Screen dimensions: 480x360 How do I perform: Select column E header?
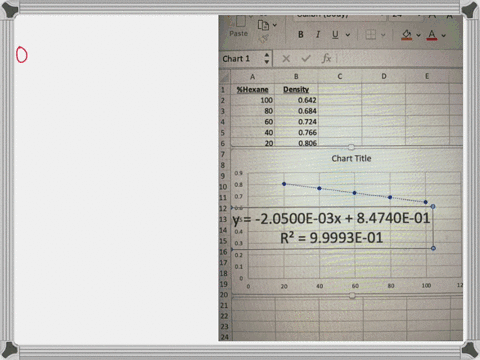(x=427, y=76)
